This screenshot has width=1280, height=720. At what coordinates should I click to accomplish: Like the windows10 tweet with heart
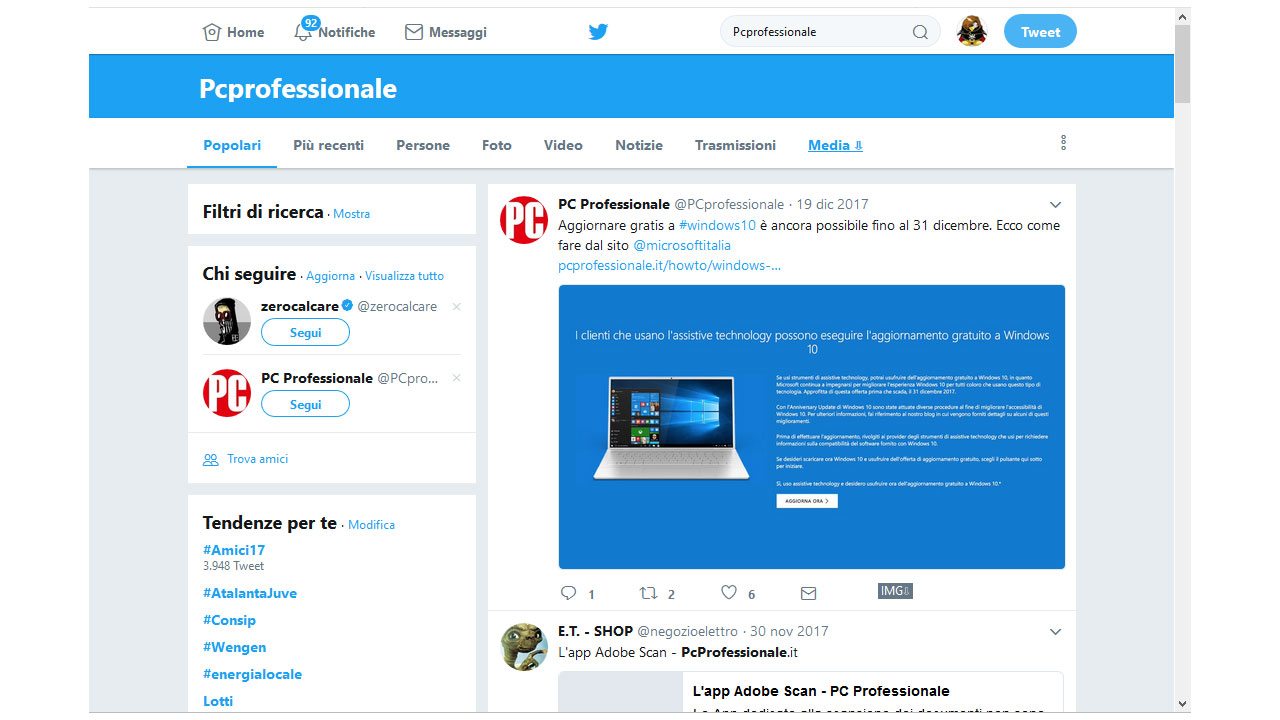coord(729,593)
